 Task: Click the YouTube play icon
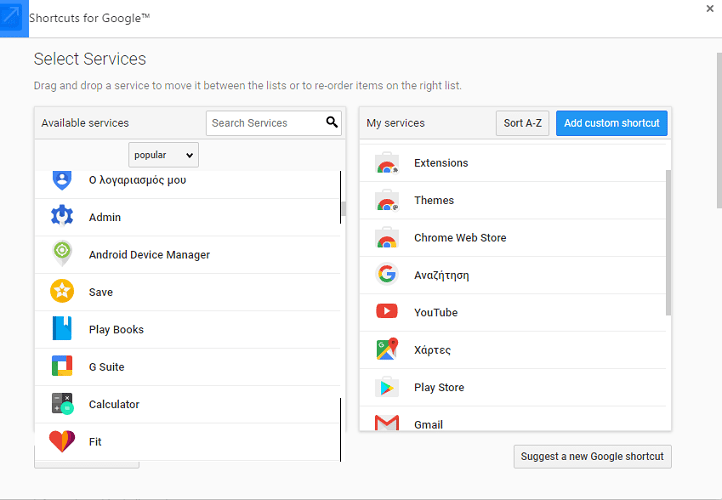[387, 311]
